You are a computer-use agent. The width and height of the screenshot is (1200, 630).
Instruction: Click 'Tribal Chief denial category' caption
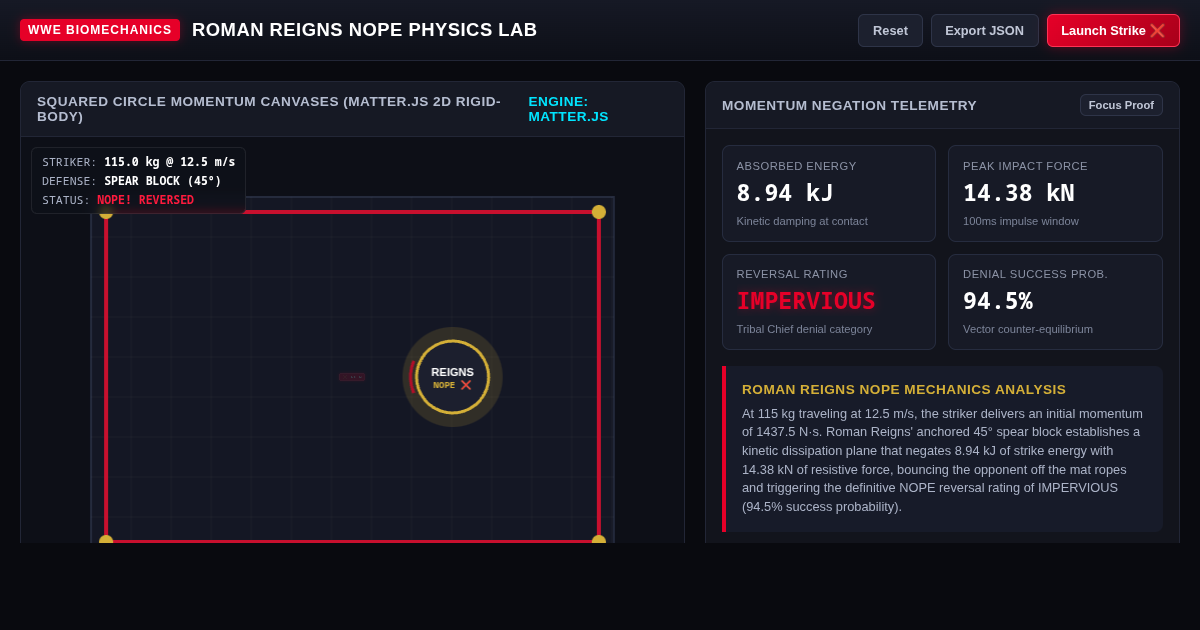(x=804, y=329)
